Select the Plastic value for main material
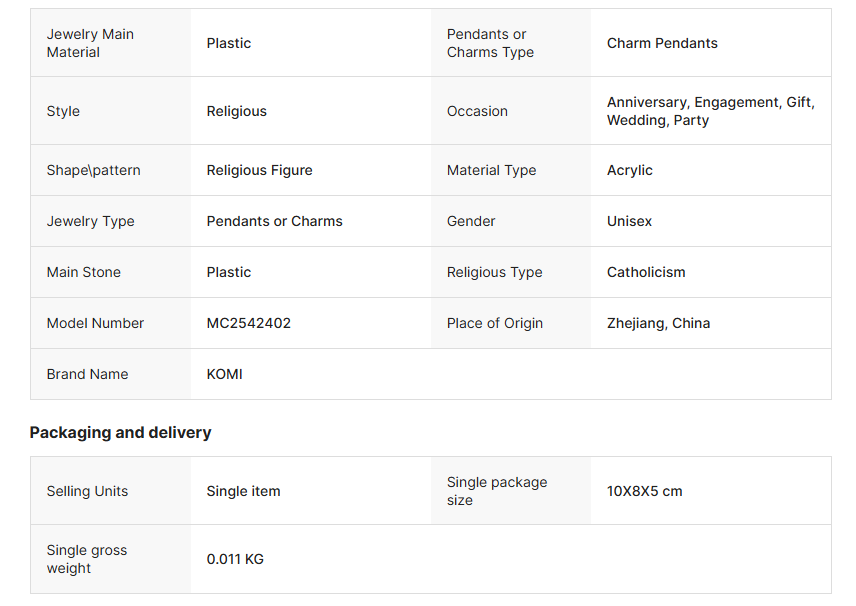The width and height of the screenshot is (856, 606). [x=229, y=43]
